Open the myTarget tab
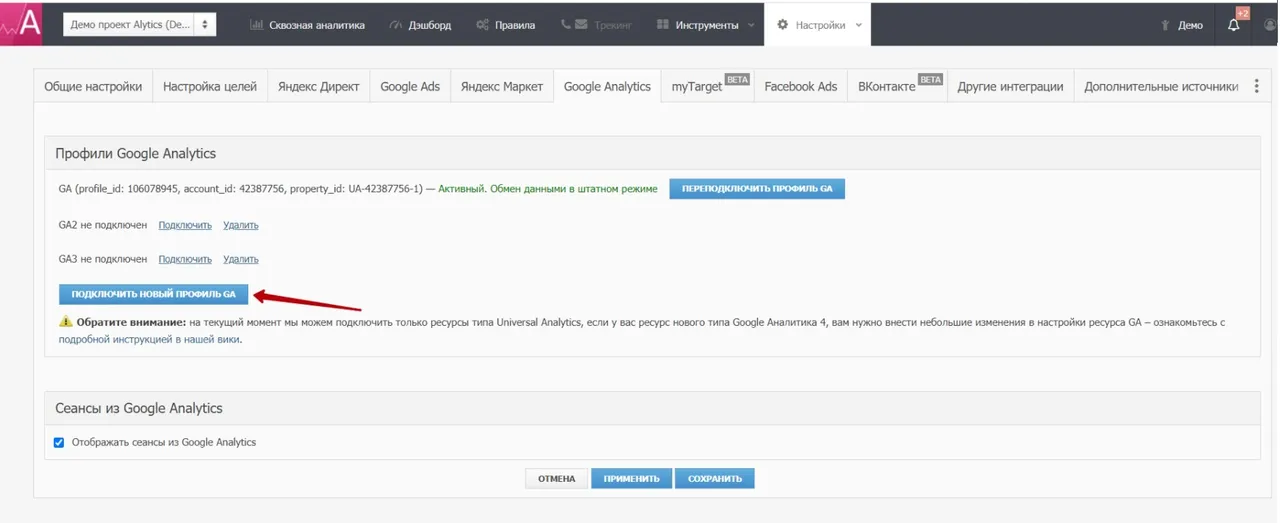Screen dimensions: 1280x523 tap(708, 87)
